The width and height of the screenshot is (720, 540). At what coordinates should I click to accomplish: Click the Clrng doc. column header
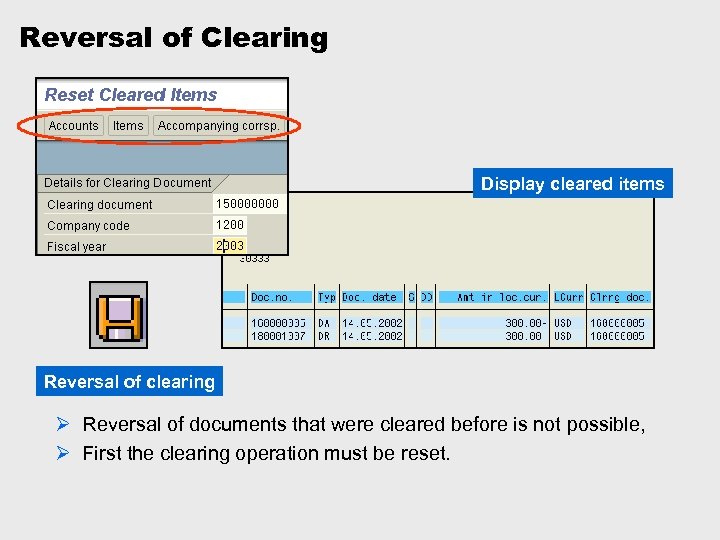(619, 298)
